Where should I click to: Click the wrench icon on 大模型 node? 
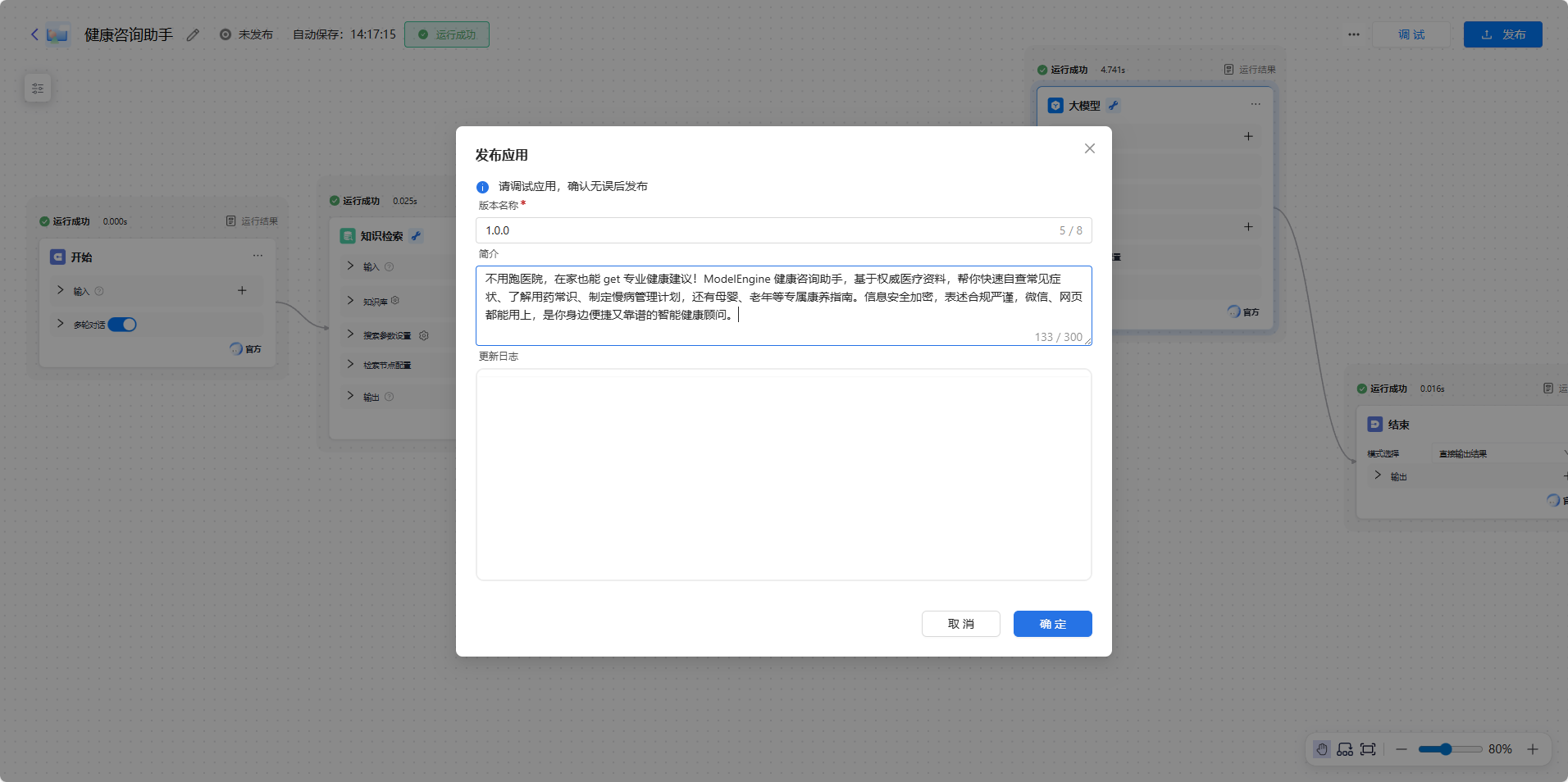pos(1114,105)
